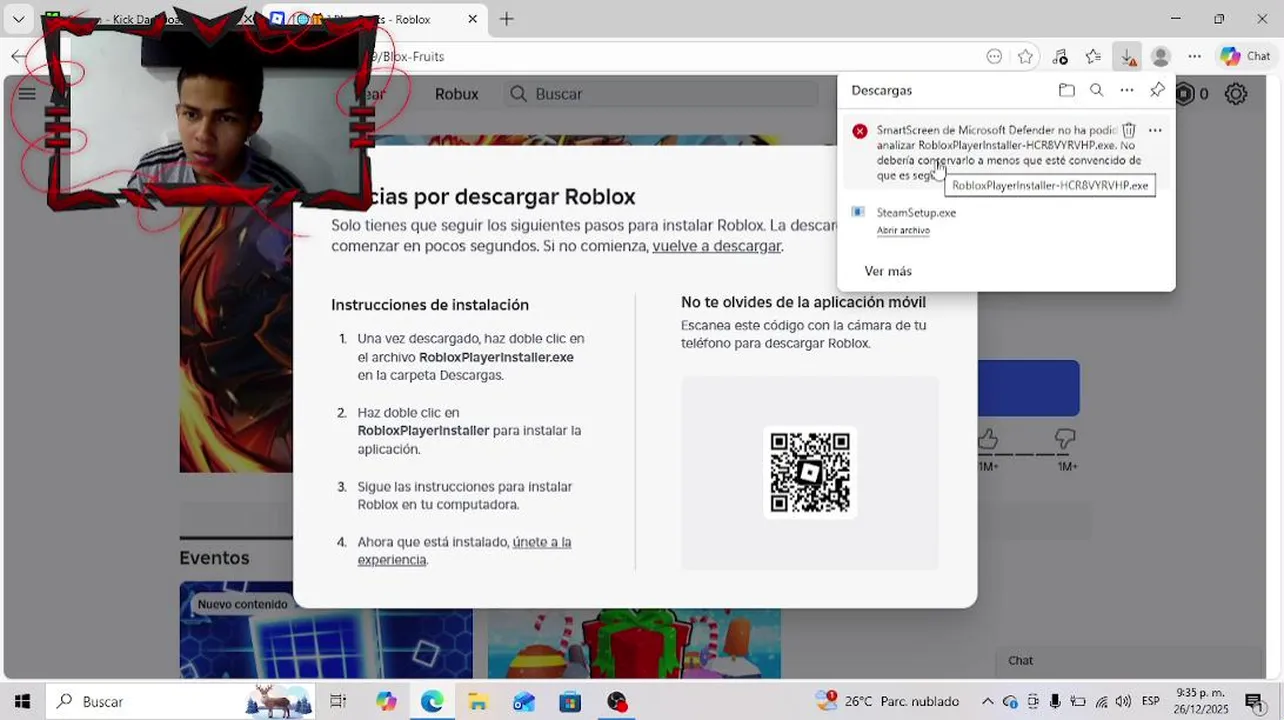Screen dimensions: 1284x720
Task: Open the Nuevo contenido event thumbnail
Action: coord(326,631)
